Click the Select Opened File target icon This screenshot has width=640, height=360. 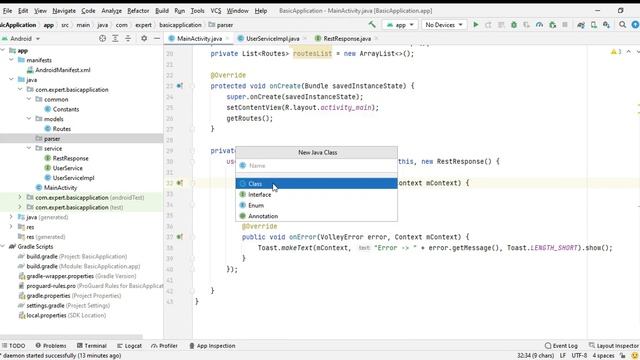[102, 38]
